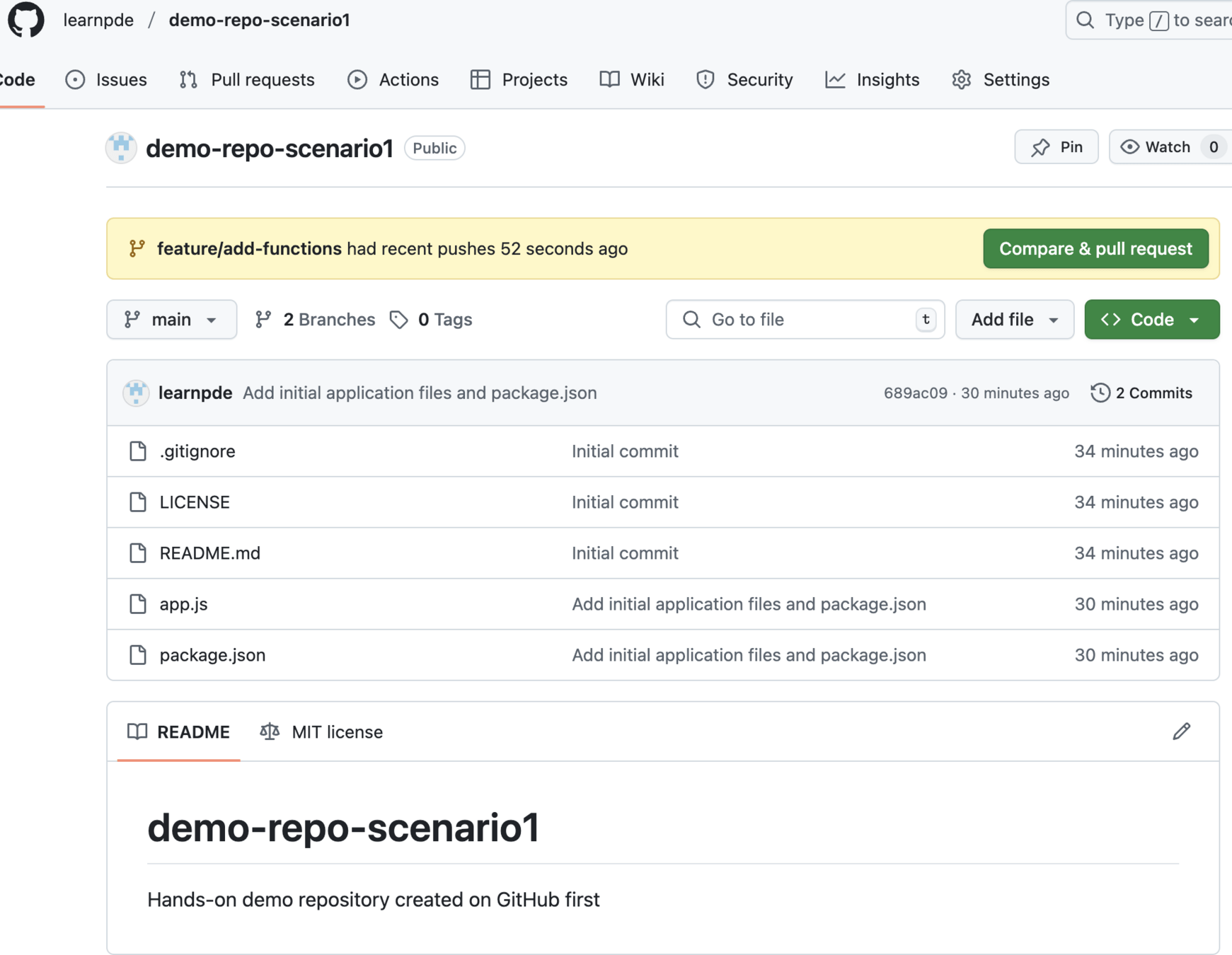
Task: Click '30 minutes ago' in app.js row
Action: [1136, 603]
